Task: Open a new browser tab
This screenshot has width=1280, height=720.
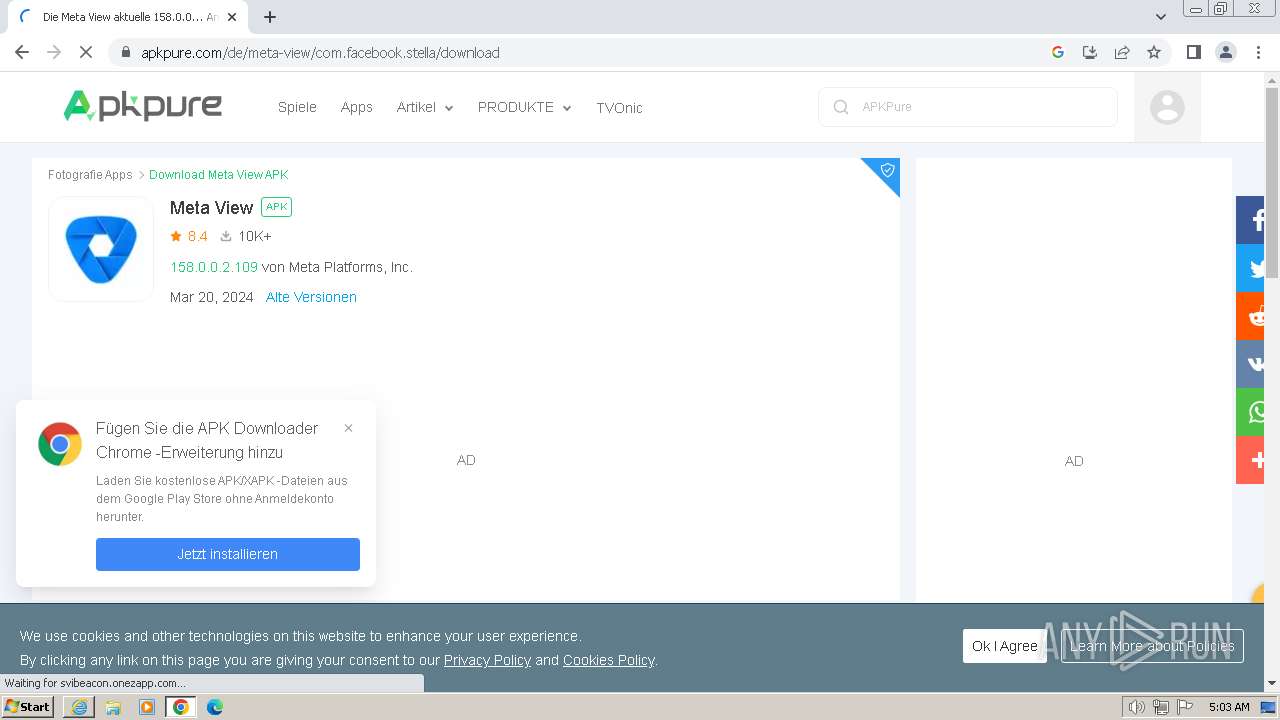Action: tap(270, 17)
